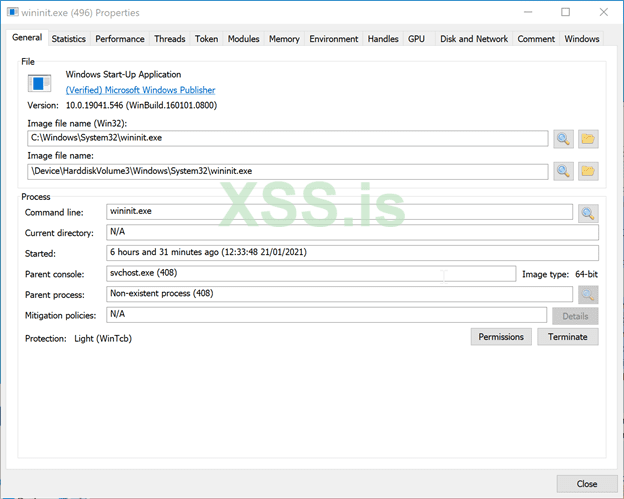
Task: Click the Image type 64-bit value
Action: tap(587, 274)
